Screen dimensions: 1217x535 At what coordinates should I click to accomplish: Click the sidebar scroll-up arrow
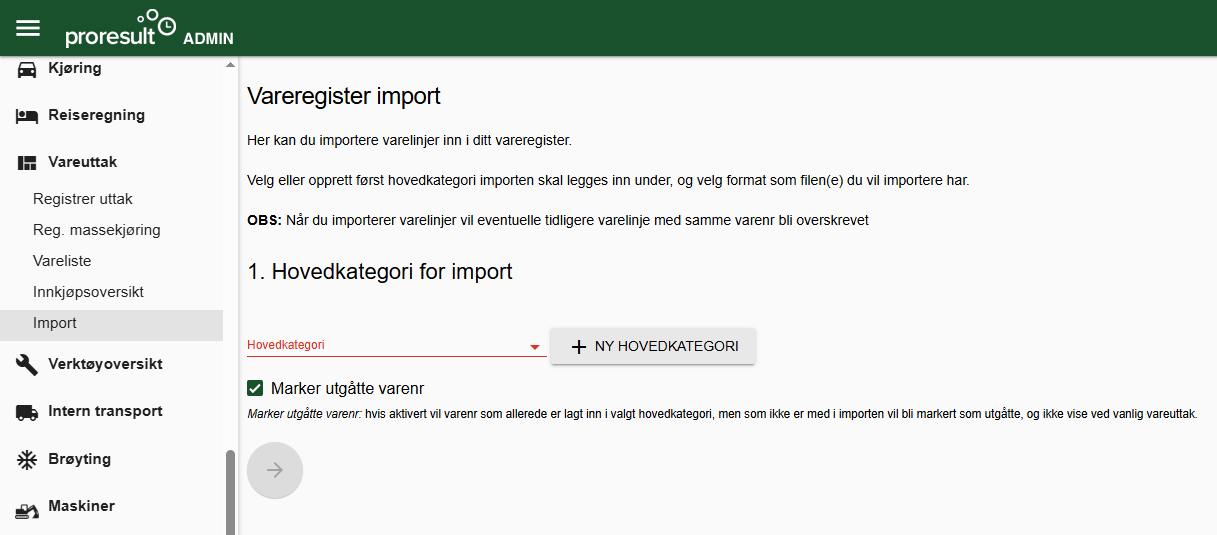231,65
